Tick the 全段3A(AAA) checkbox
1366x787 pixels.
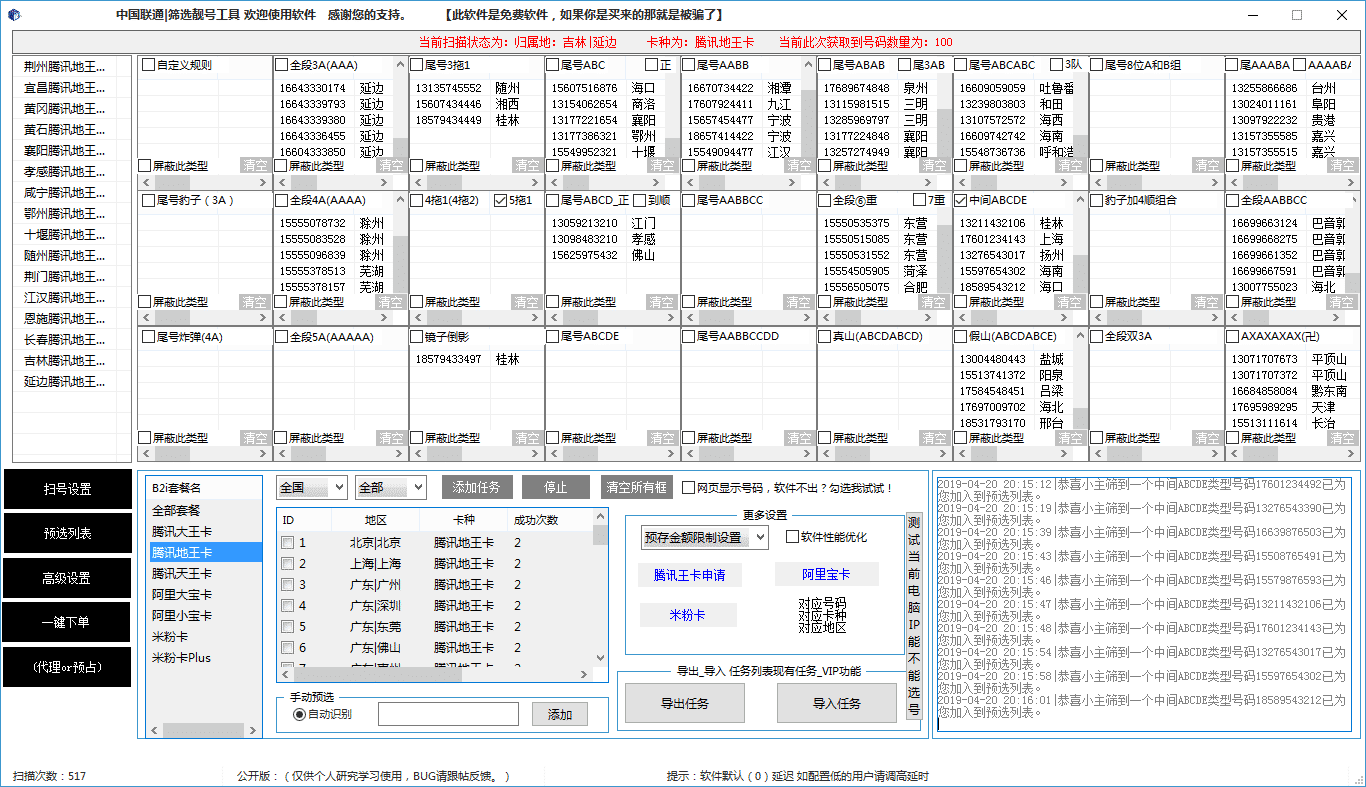[282, 65]
